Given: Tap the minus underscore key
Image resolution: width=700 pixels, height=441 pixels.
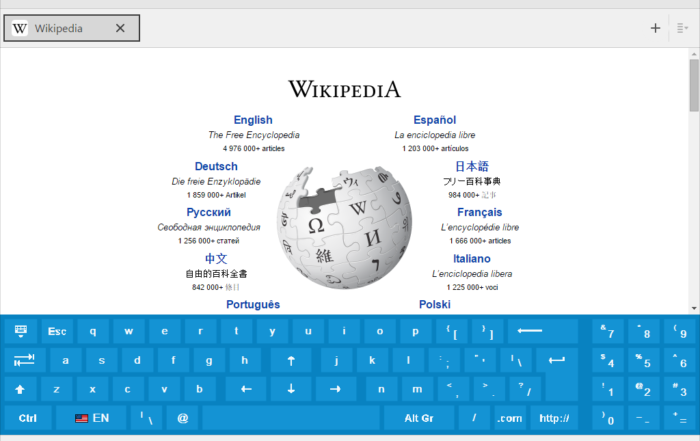Looking at the screenshot, I should click(644, 418).
